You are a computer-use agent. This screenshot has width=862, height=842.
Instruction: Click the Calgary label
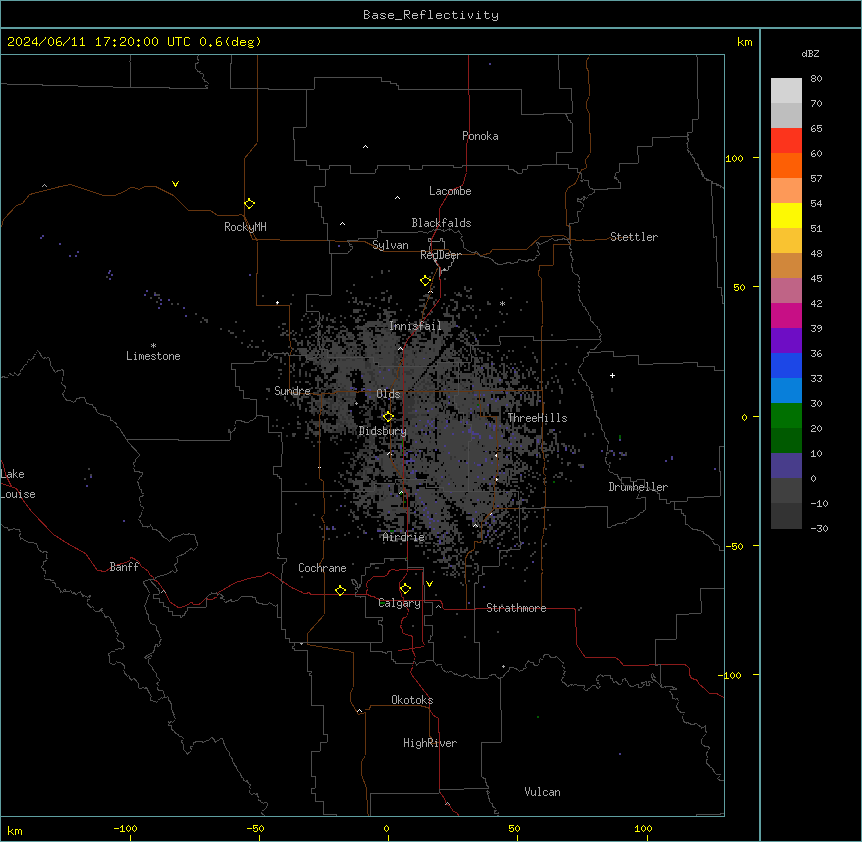[400, 603]
